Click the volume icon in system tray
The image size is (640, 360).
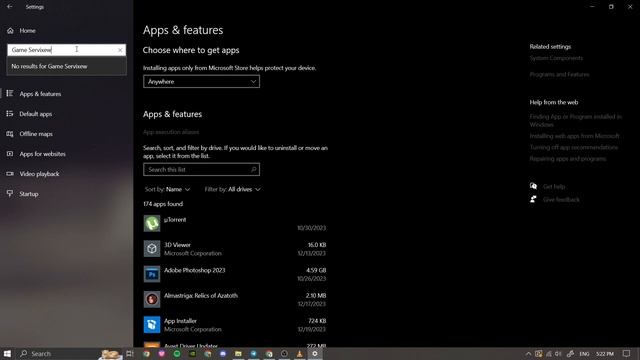tap(558, 353)
